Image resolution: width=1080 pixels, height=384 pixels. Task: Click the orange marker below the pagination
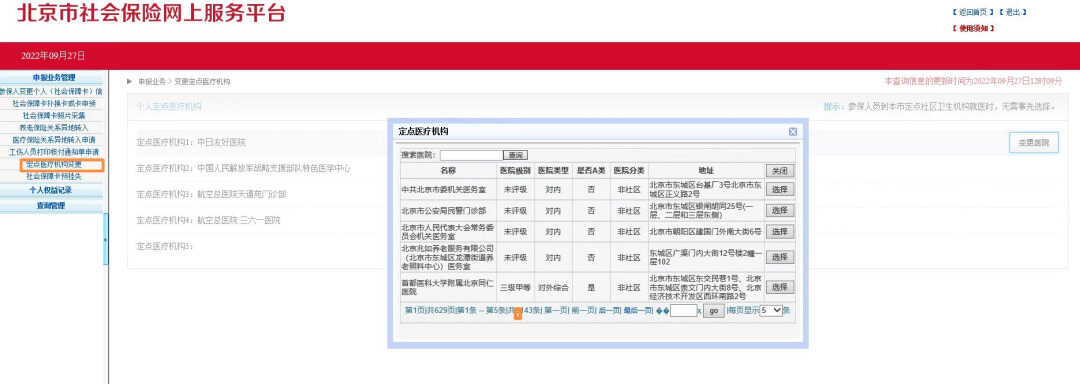tap(518, 314)
